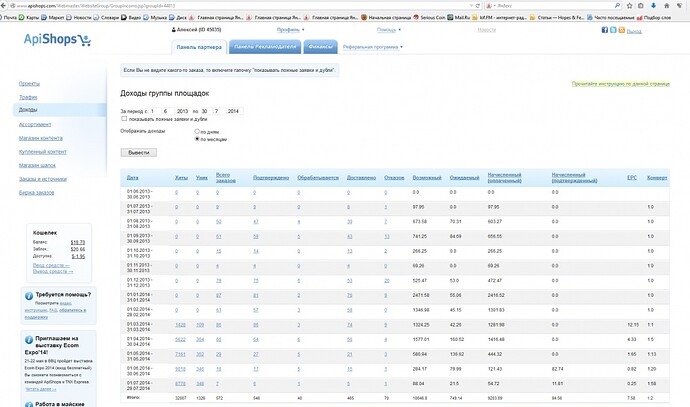Click the Вывести button
Screen dimensions: 690x407
coord(139,153)
